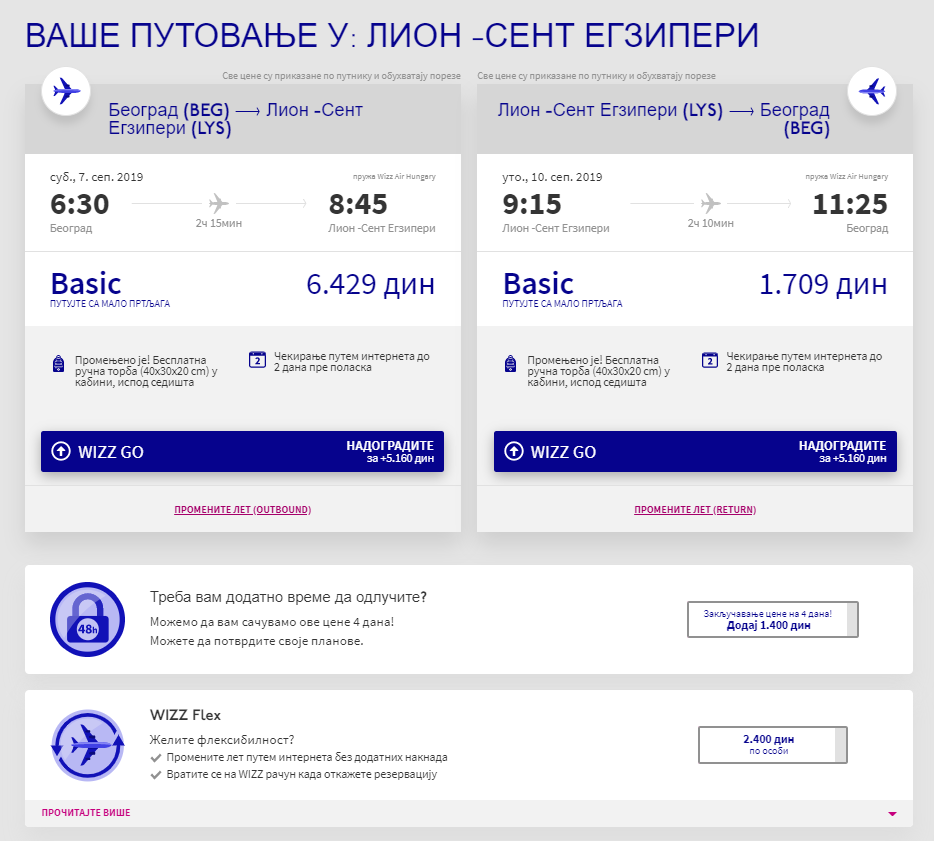Click the 48h price lock padlock icon
The height and width of the screenshot is (841, 934).
point(88,619)
